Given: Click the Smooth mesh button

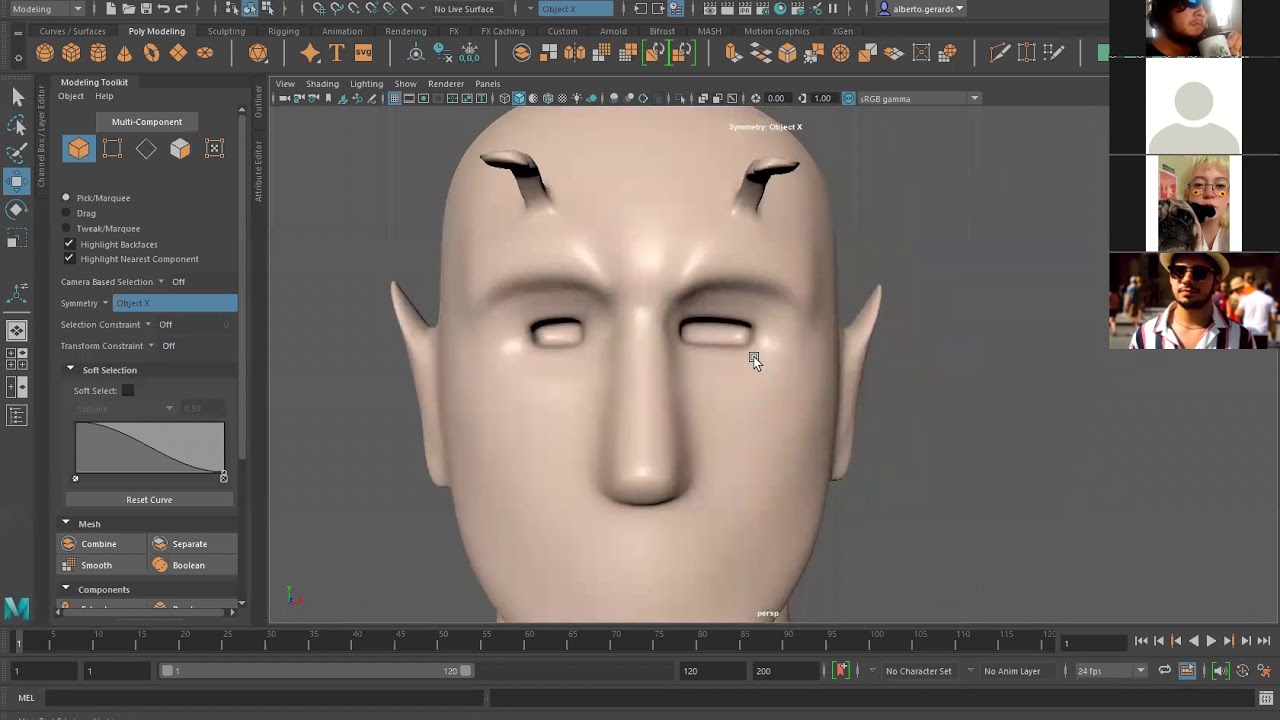Looking at the screenshot, I should coord(100,565).
